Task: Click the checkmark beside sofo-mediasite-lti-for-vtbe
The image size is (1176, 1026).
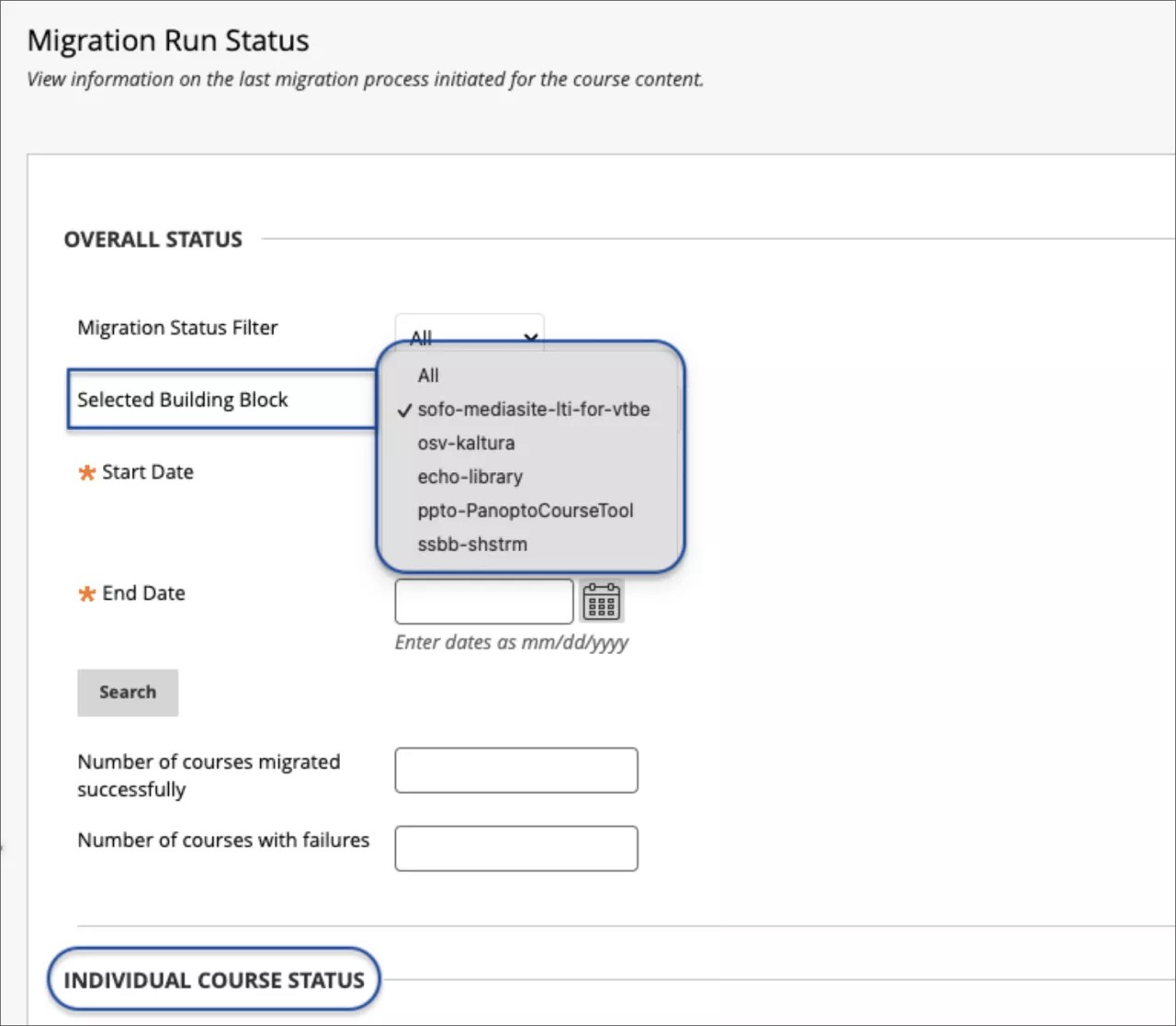Action: click(403, 411)
